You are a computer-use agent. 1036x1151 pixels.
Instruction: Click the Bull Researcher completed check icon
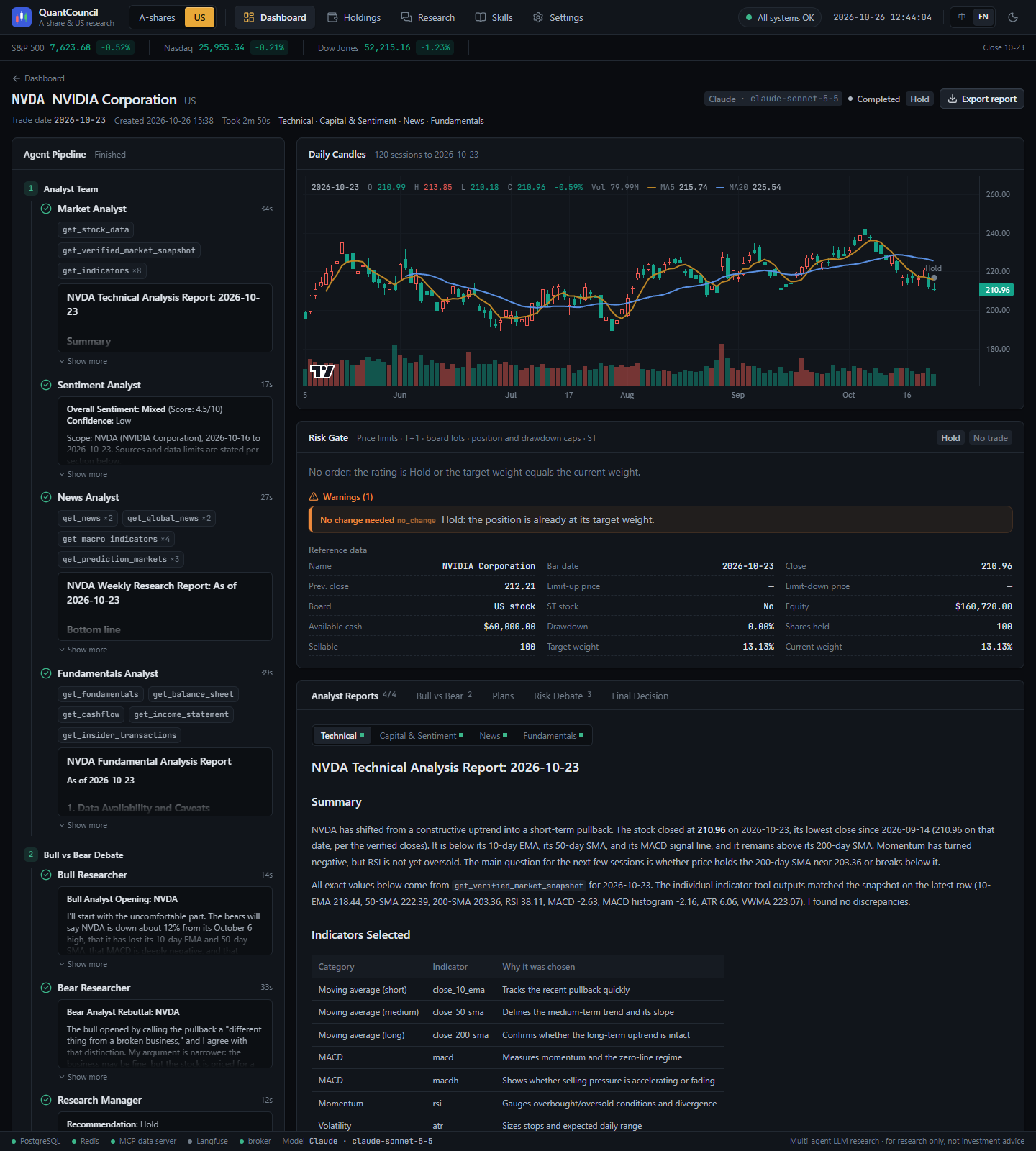point(46,875)
